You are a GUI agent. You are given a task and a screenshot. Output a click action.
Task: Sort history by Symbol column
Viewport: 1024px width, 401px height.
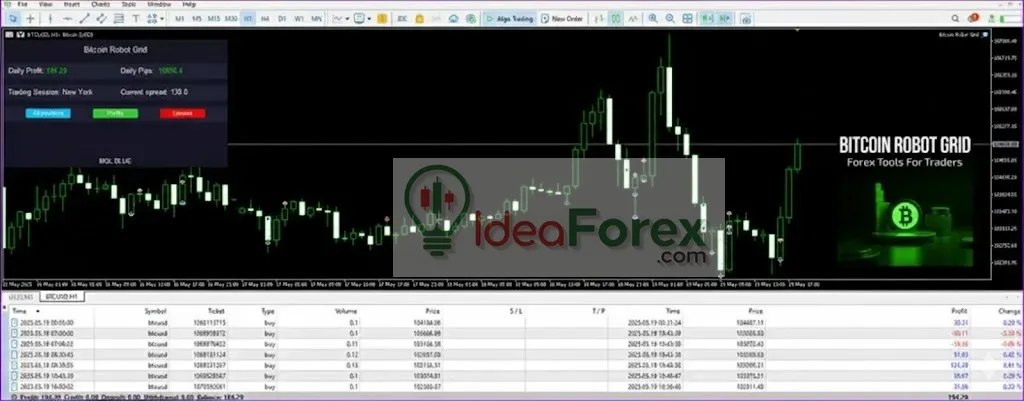click(x=156, y=312)
